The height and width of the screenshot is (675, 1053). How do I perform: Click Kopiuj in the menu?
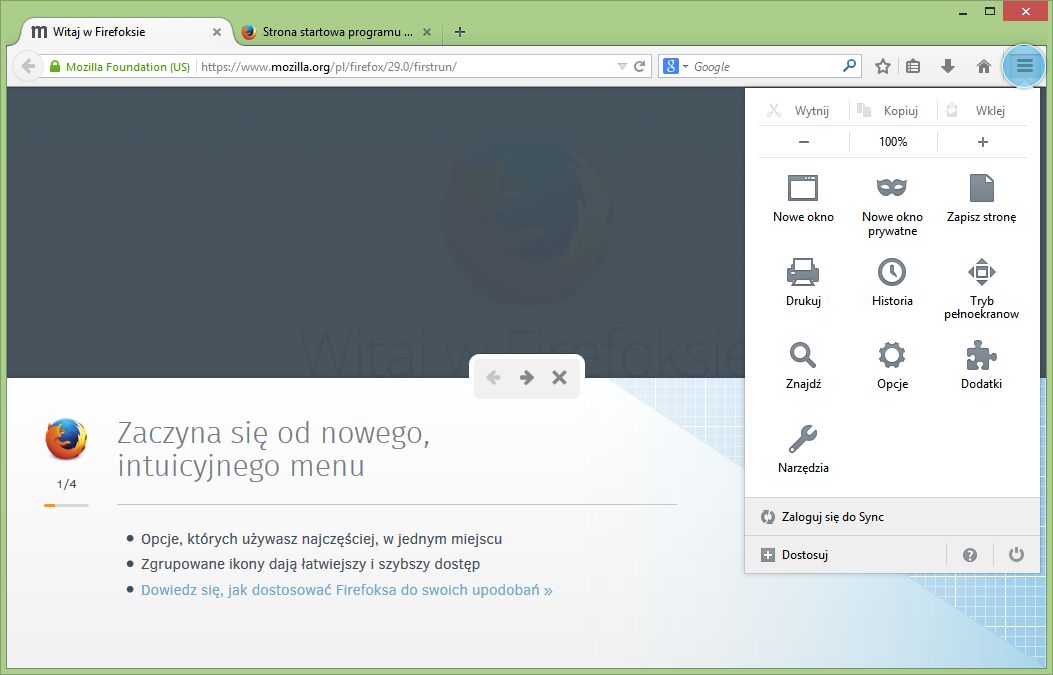(x=893, y=111)
